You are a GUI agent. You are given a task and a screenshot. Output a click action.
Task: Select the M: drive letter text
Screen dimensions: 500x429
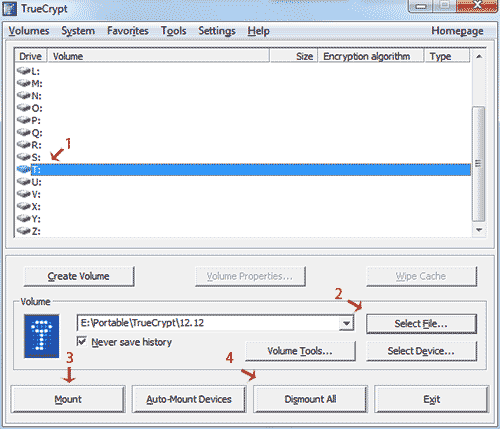pos(37,84)
